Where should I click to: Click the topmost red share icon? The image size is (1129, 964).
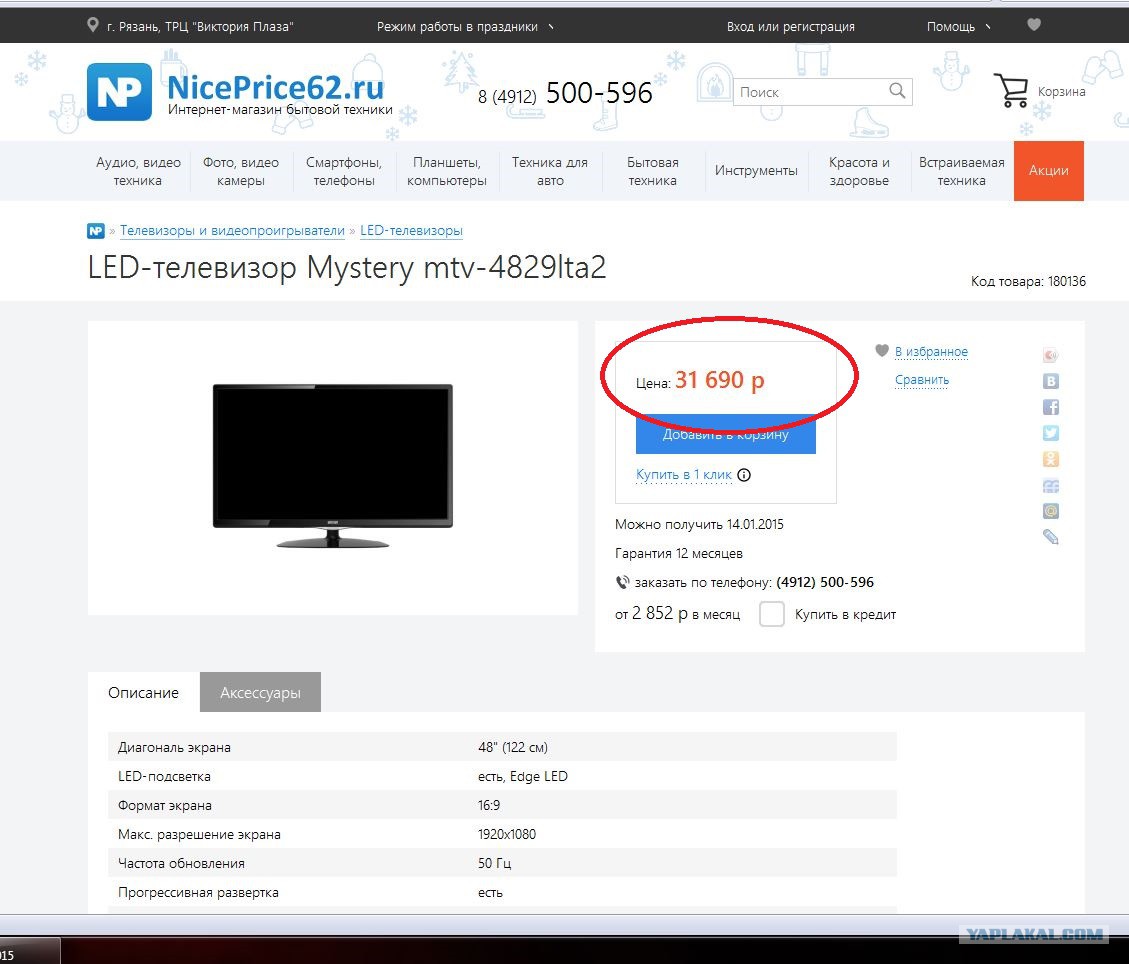[x=1051, y=355]
